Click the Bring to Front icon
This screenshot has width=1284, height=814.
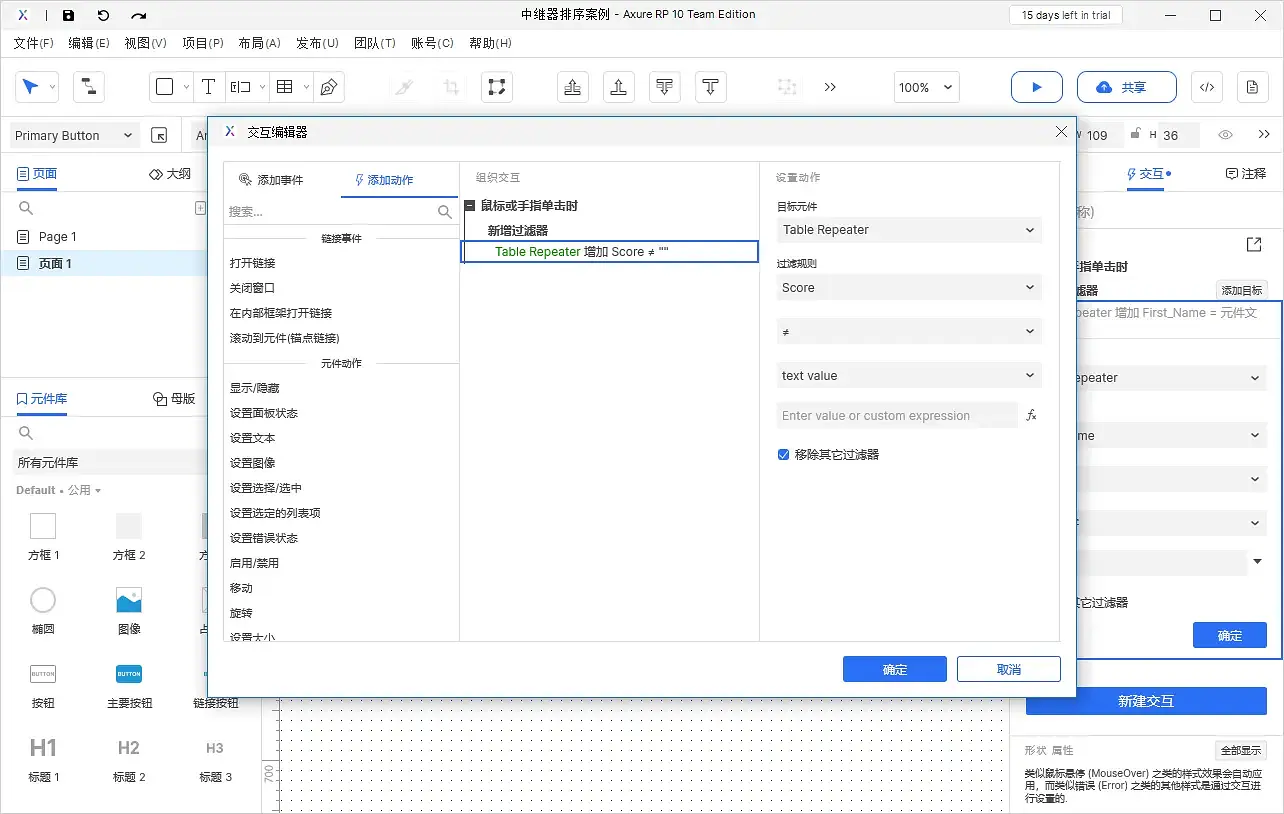[572, 87]
